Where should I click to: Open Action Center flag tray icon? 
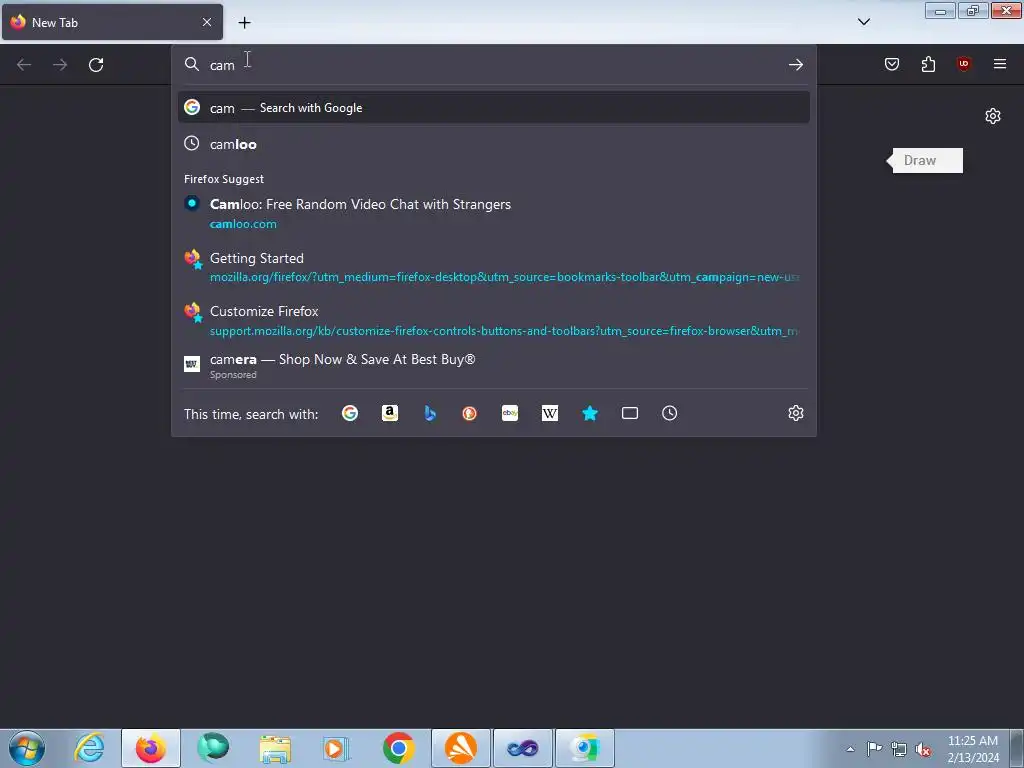click(874, 749)
